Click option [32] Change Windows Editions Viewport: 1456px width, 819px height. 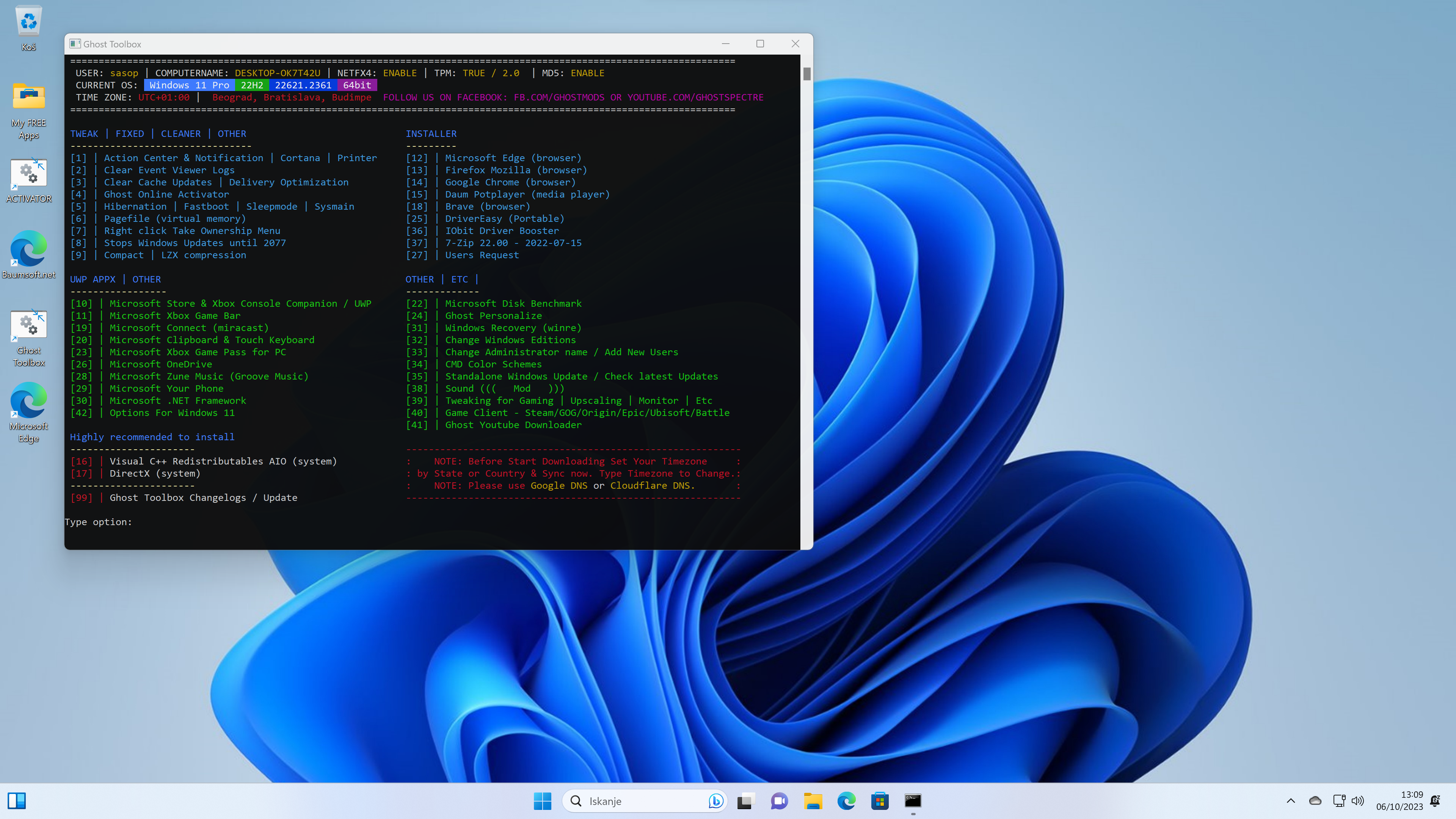point(491,340)
